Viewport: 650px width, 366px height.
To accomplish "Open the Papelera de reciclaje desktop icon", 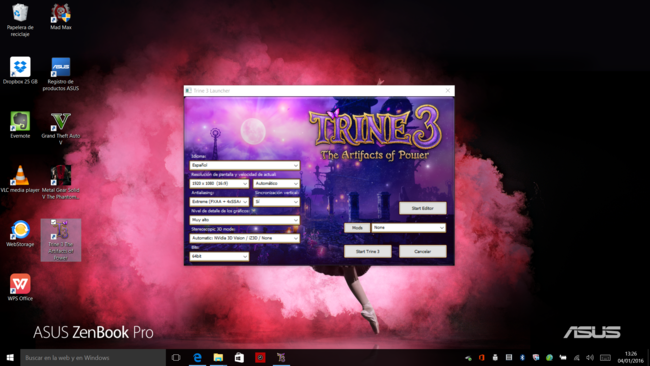I will [x=19, y=19].
